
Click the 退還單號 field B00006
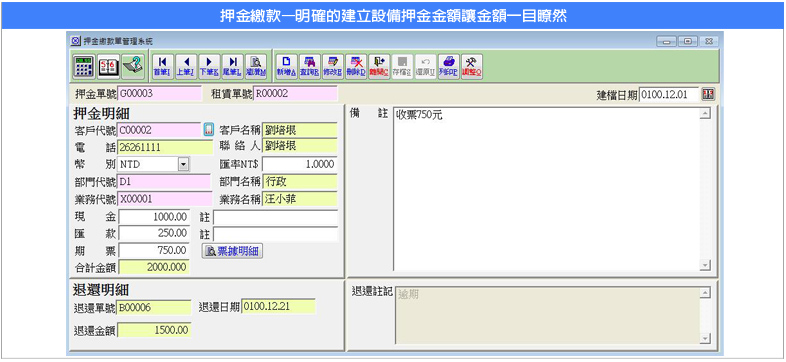click(x=154, y=307)
